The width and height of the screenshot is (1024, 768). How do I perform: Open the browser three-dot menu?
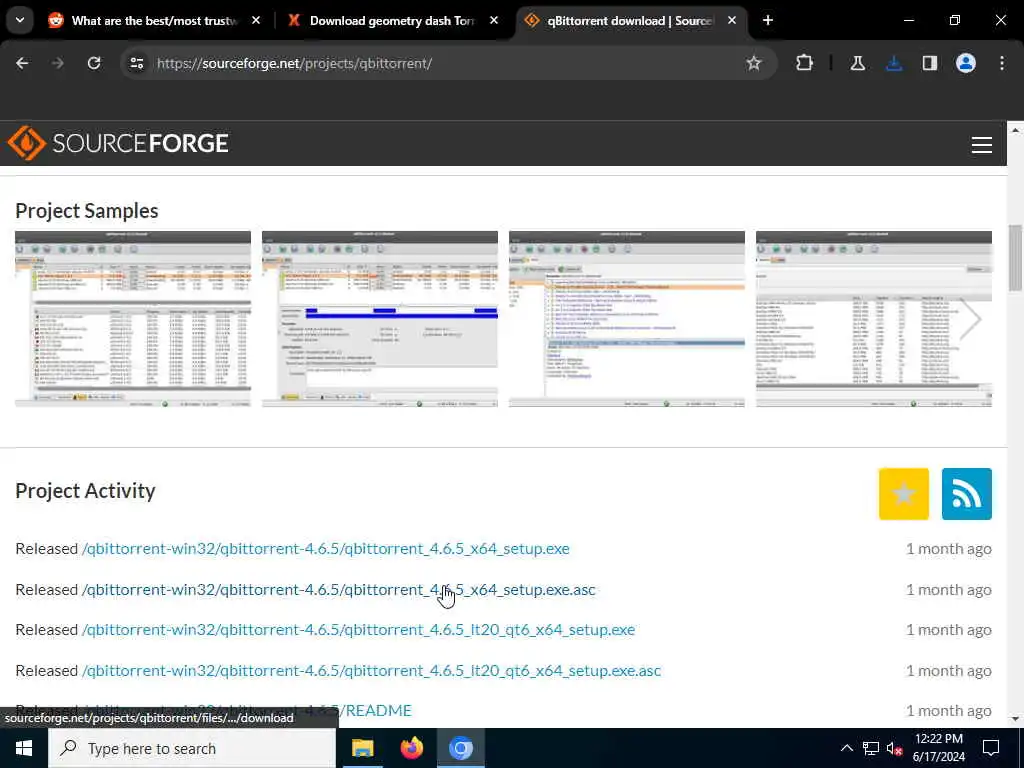click(1002, 63)
